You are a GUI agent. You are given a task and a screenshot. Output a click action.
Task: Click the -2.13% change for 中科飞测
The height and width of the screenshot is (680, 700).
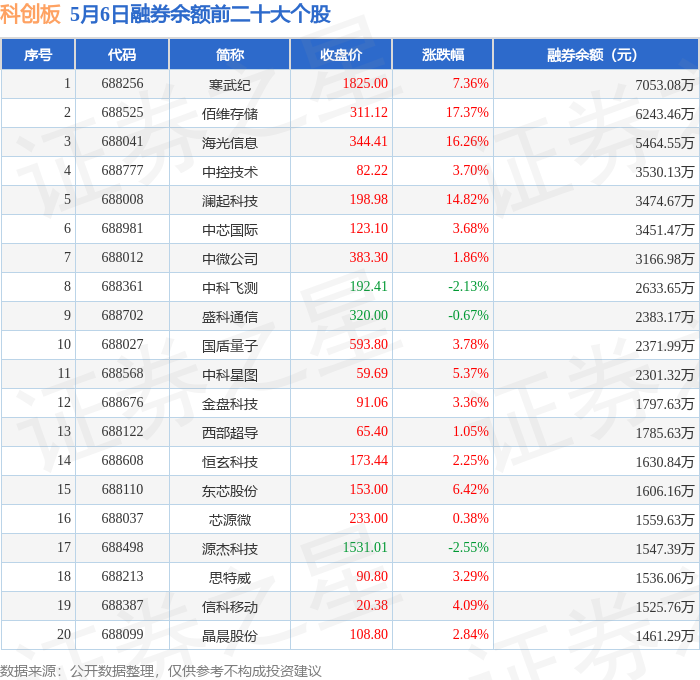468,286
